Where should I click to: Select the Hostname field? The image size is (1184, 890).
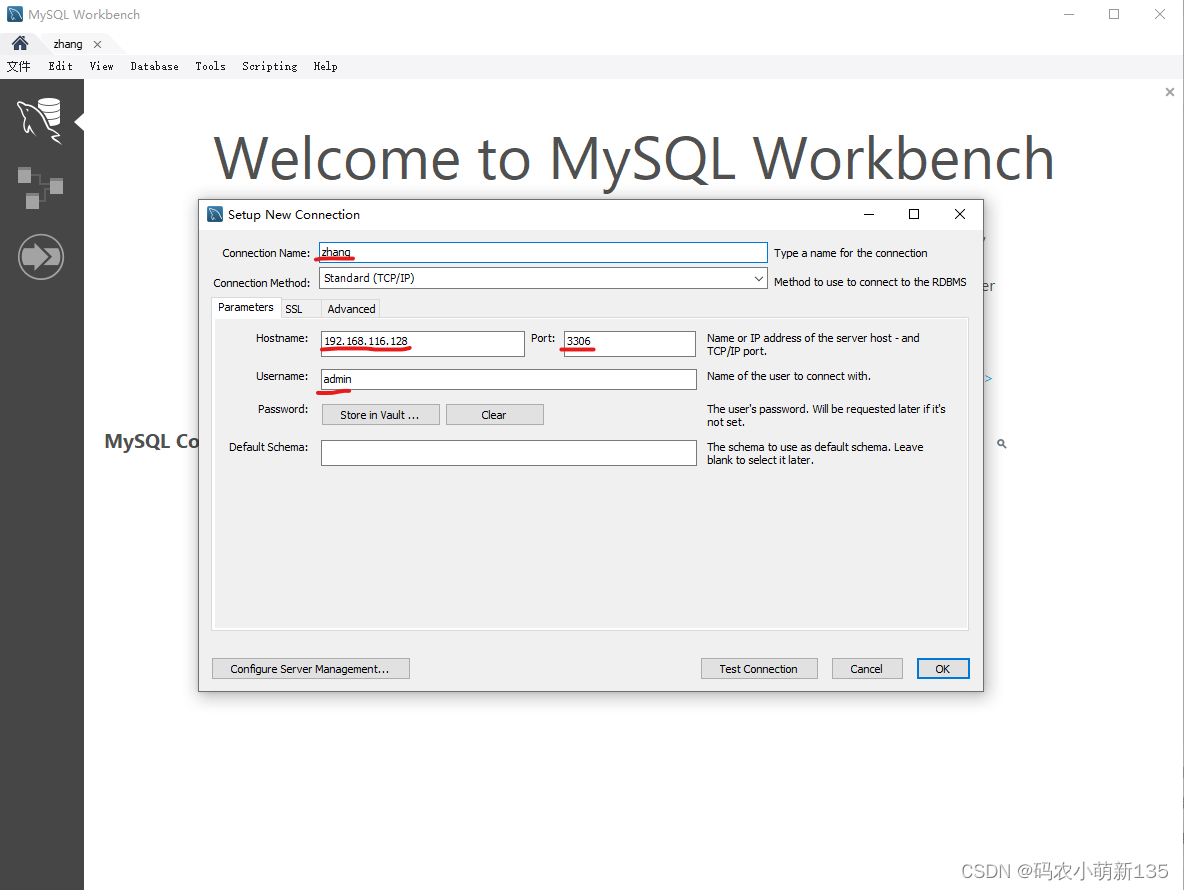coord(422,343)
